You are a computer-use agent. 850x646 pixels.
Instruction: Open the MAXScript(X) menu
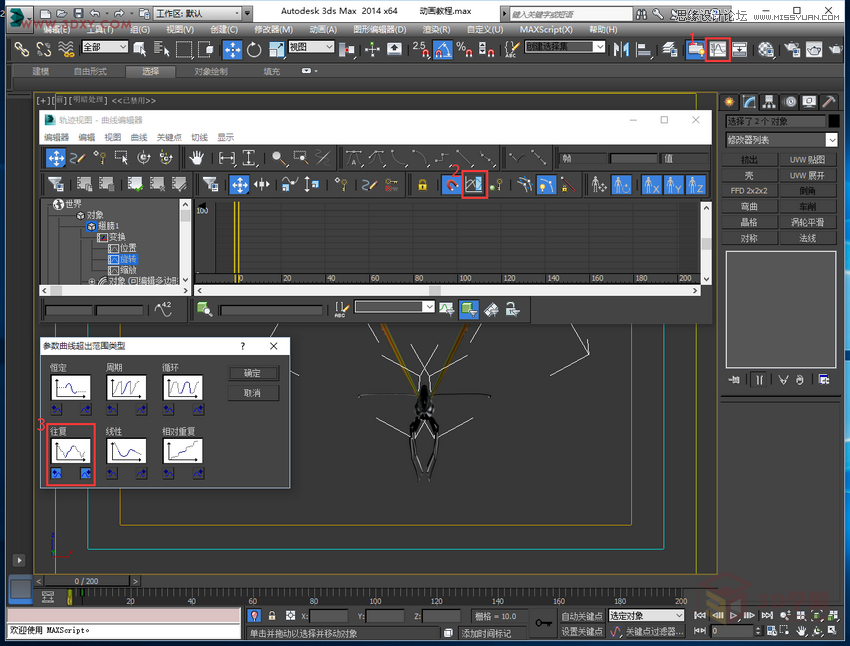(x=546, y=30)
